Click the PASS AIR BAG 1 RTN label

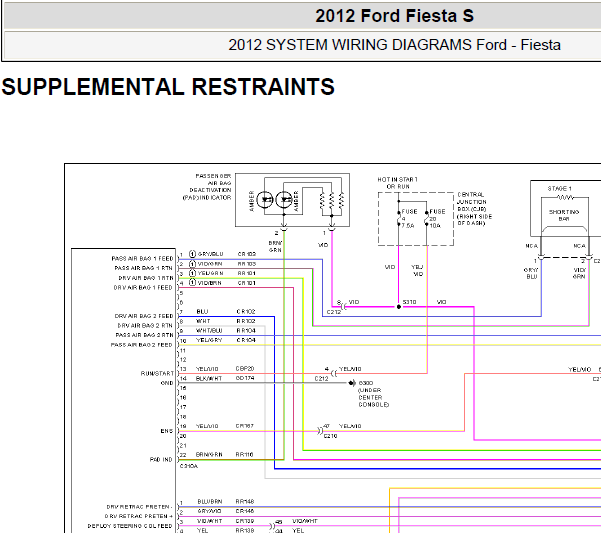144,268
